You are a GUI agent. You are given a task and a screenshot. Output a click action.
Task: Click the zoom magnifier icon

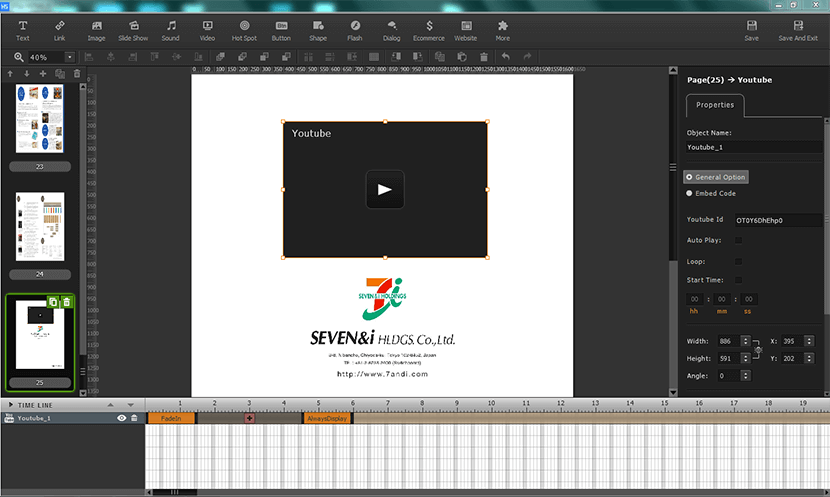(19, 57)
